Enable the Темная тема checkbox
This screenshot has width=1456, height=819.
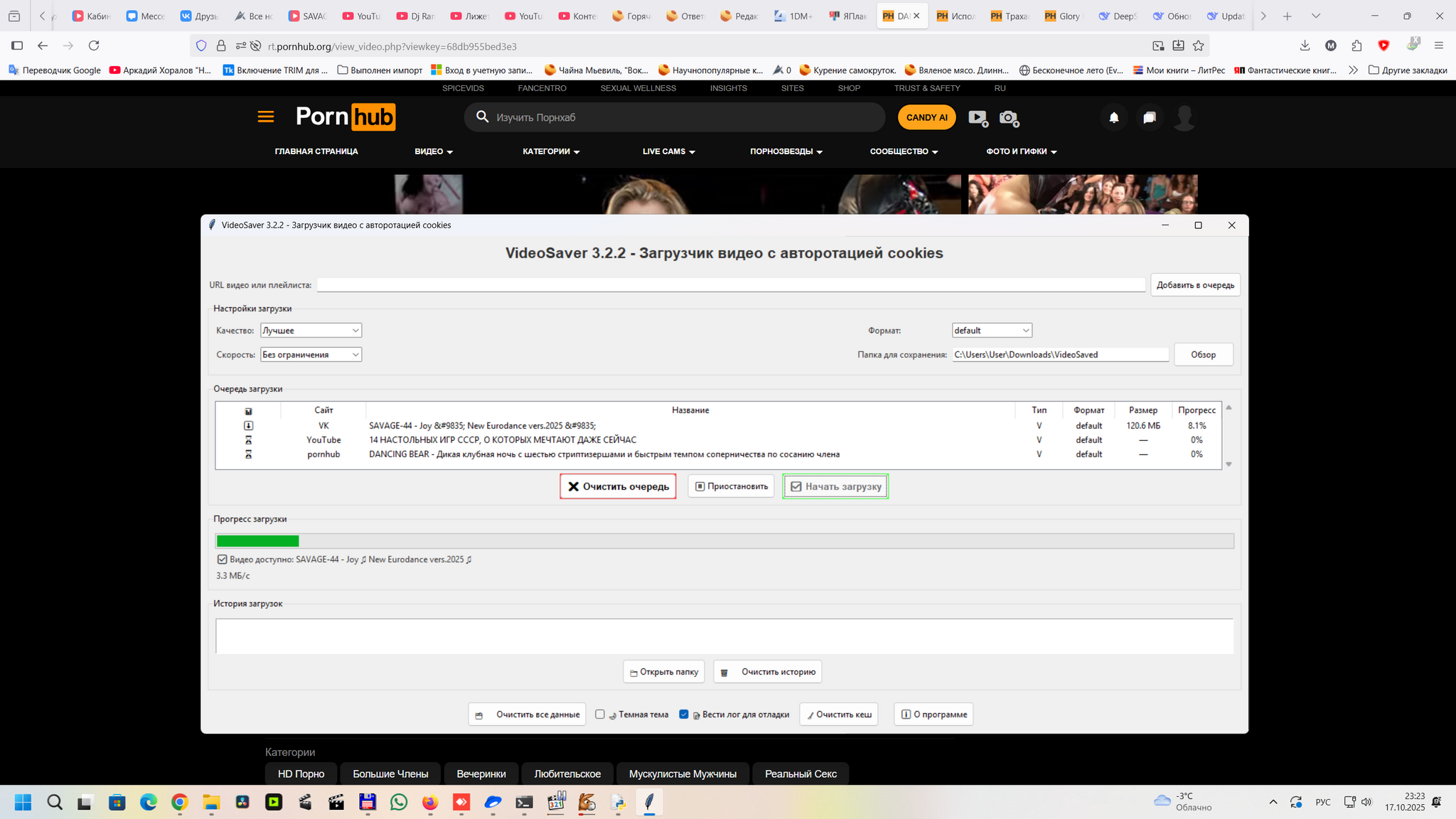click(600, 714)
